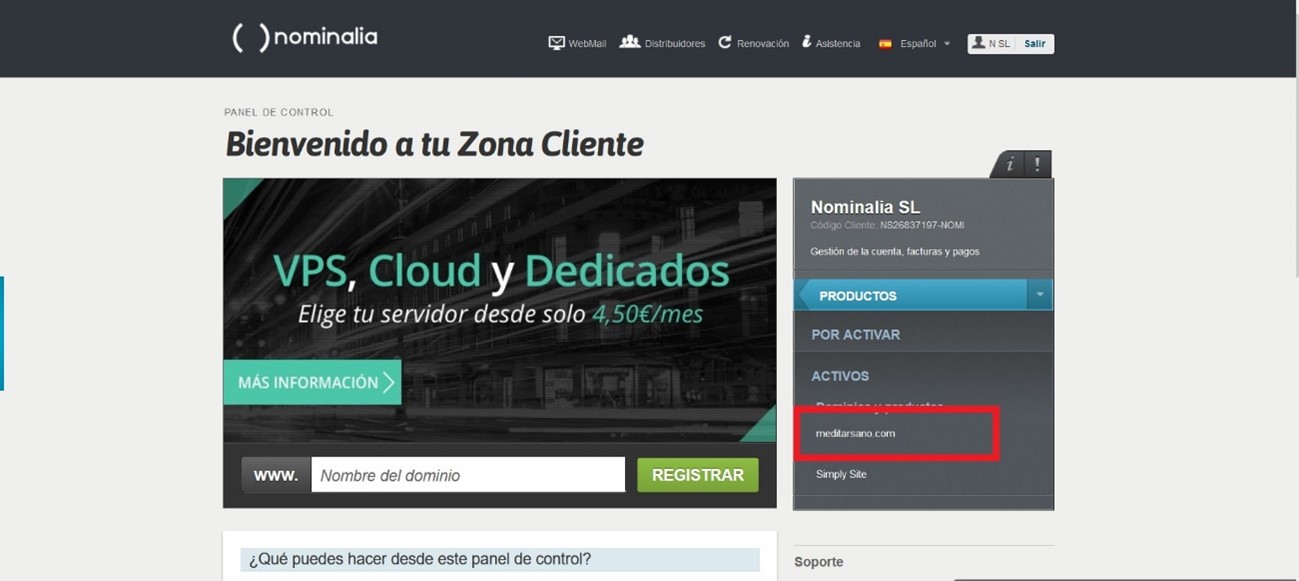This screenshot has height=581, width=1299.
Task: Expand the Español language dropdown arrow
Action: click(x=947, y=44)
